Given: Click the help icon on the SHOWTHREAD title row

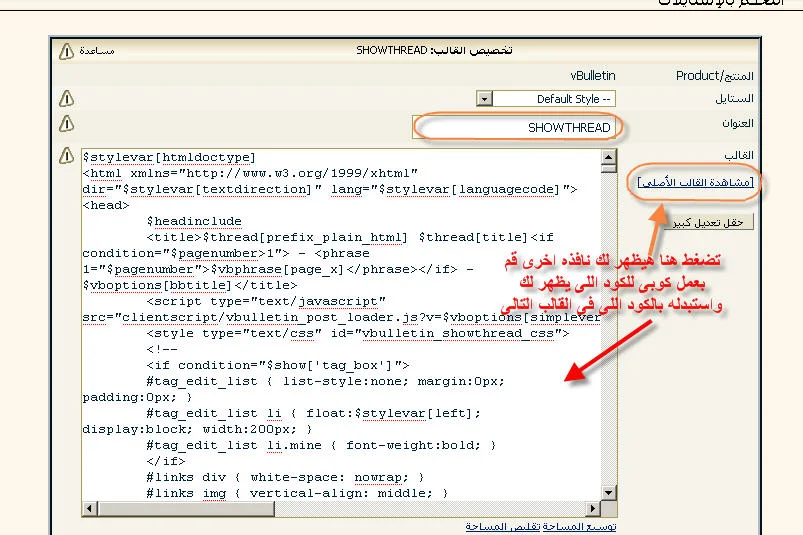Looking at the screenshot, I should point(66,123).
